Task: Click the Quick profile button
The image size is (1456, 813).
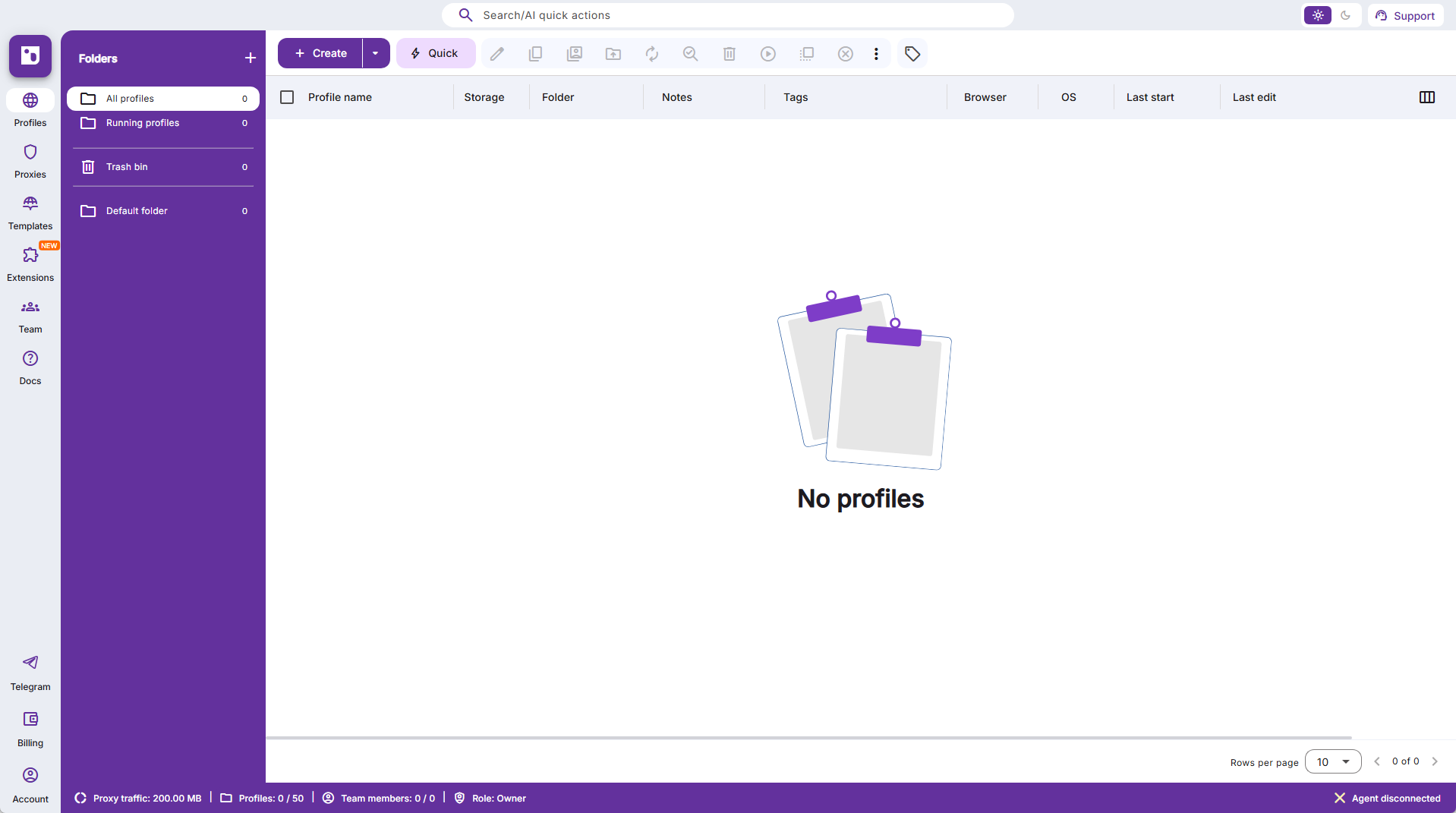Action: (x=435, y=54)
